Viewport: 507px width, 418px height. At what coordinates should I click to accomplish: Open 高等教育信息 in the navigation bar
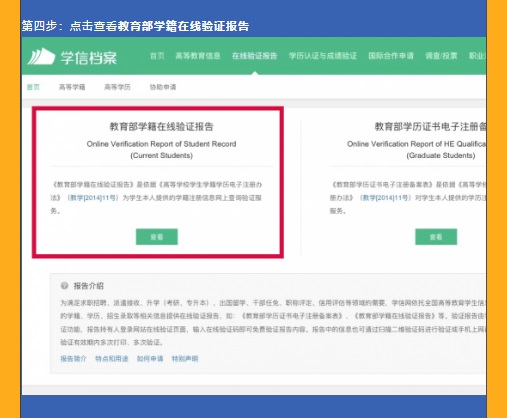[x=198, y=56]
